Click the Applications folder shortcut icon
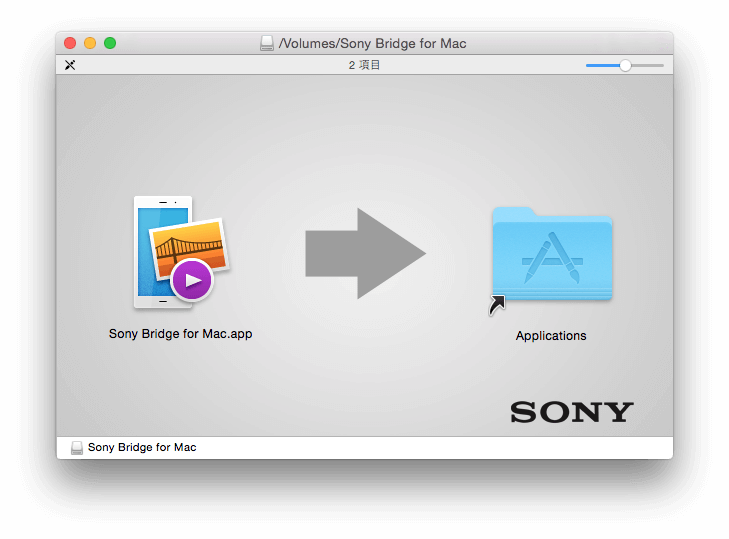The height and width of the screenshot is (539, 729). [551, 261]
